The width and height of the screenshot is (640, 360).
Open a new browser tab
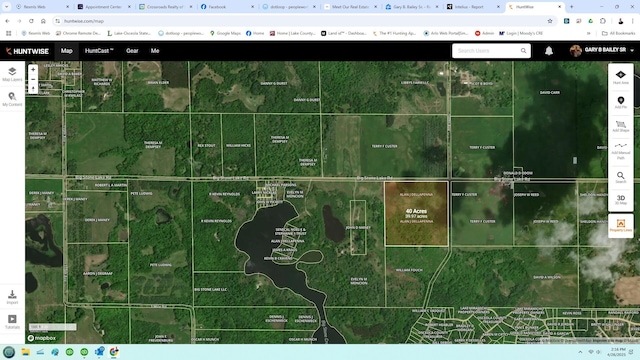tap(571, 7)
